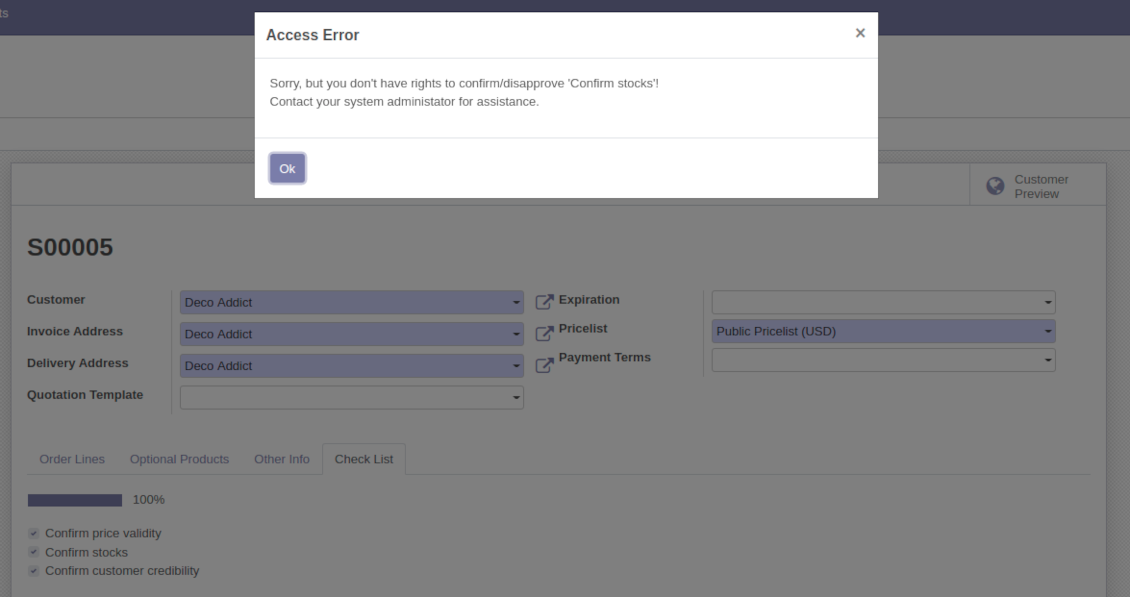This screenshot has height=597, width=1130.
Task: Switch to the Order Lines tab
Action: click(72, 459)
